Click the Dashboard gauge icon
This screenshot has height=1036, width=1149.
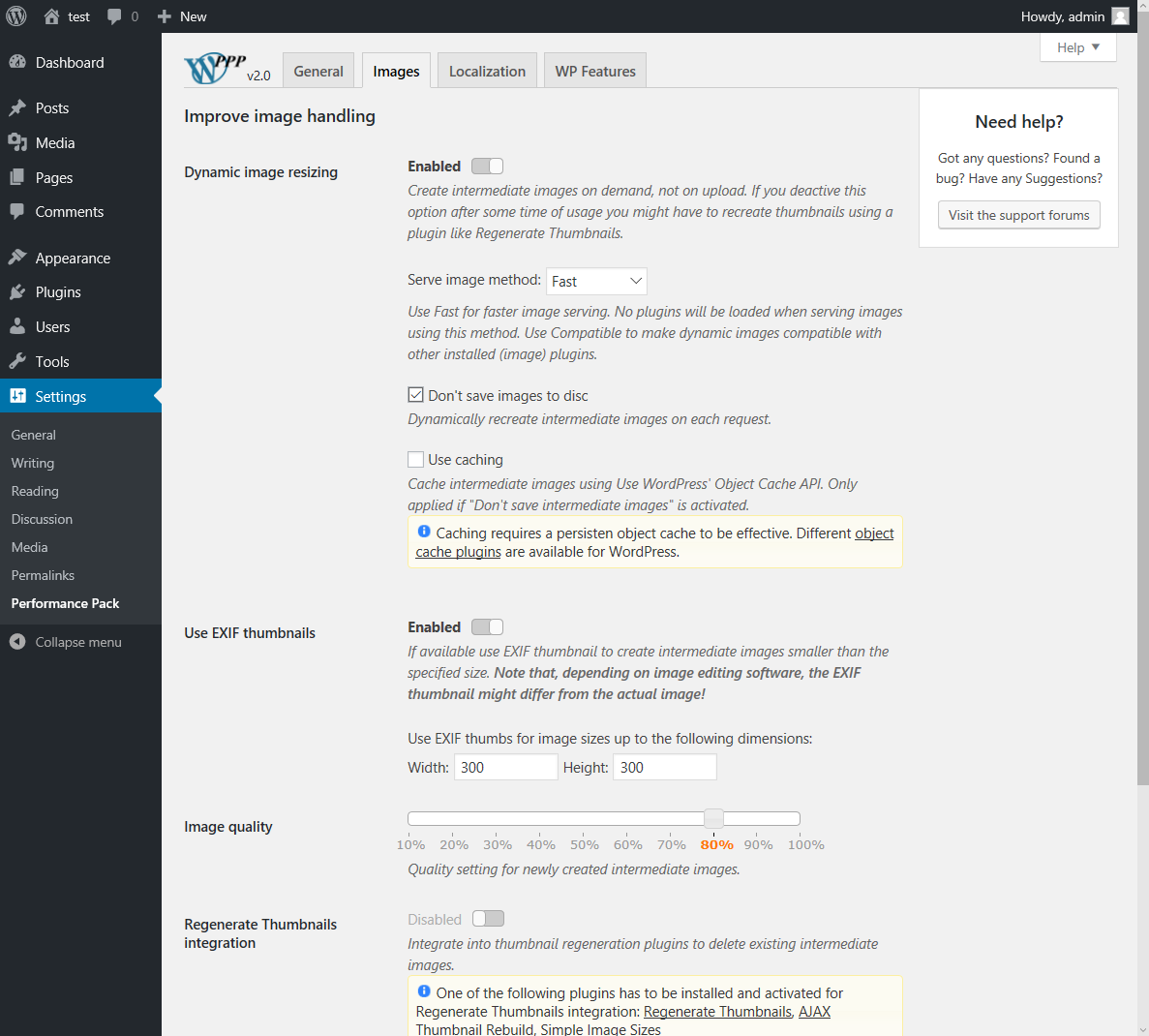tap(17, 62)
